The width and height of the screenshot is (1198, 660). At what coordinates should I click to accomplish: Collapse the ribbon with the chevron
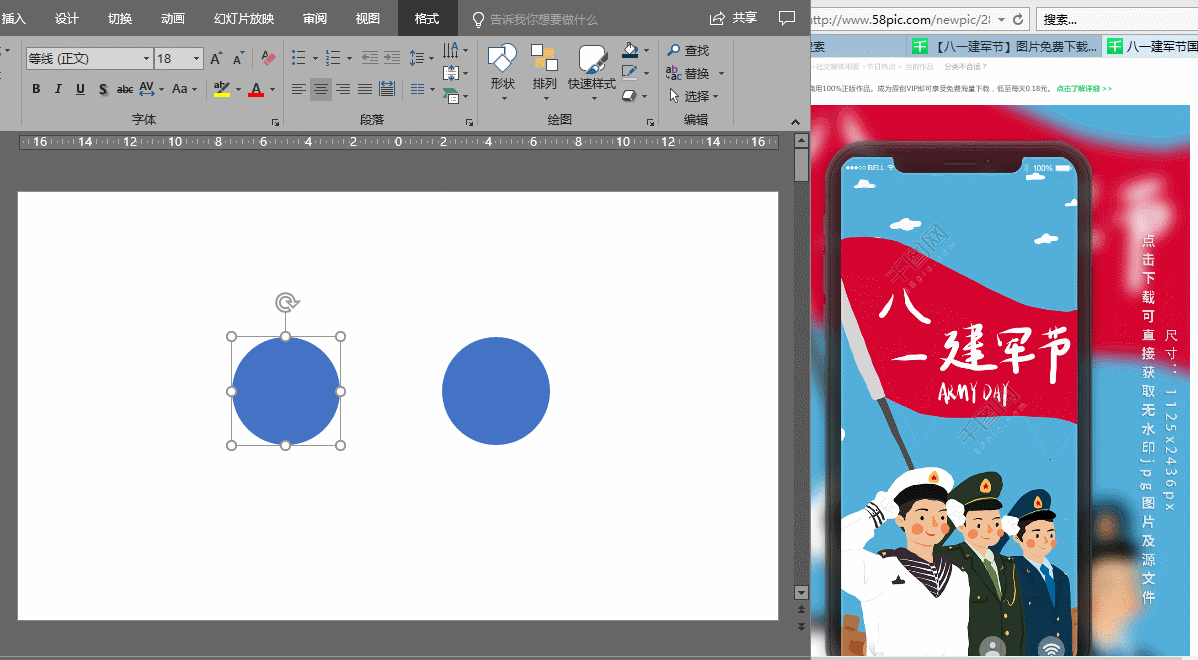(795, 122)
